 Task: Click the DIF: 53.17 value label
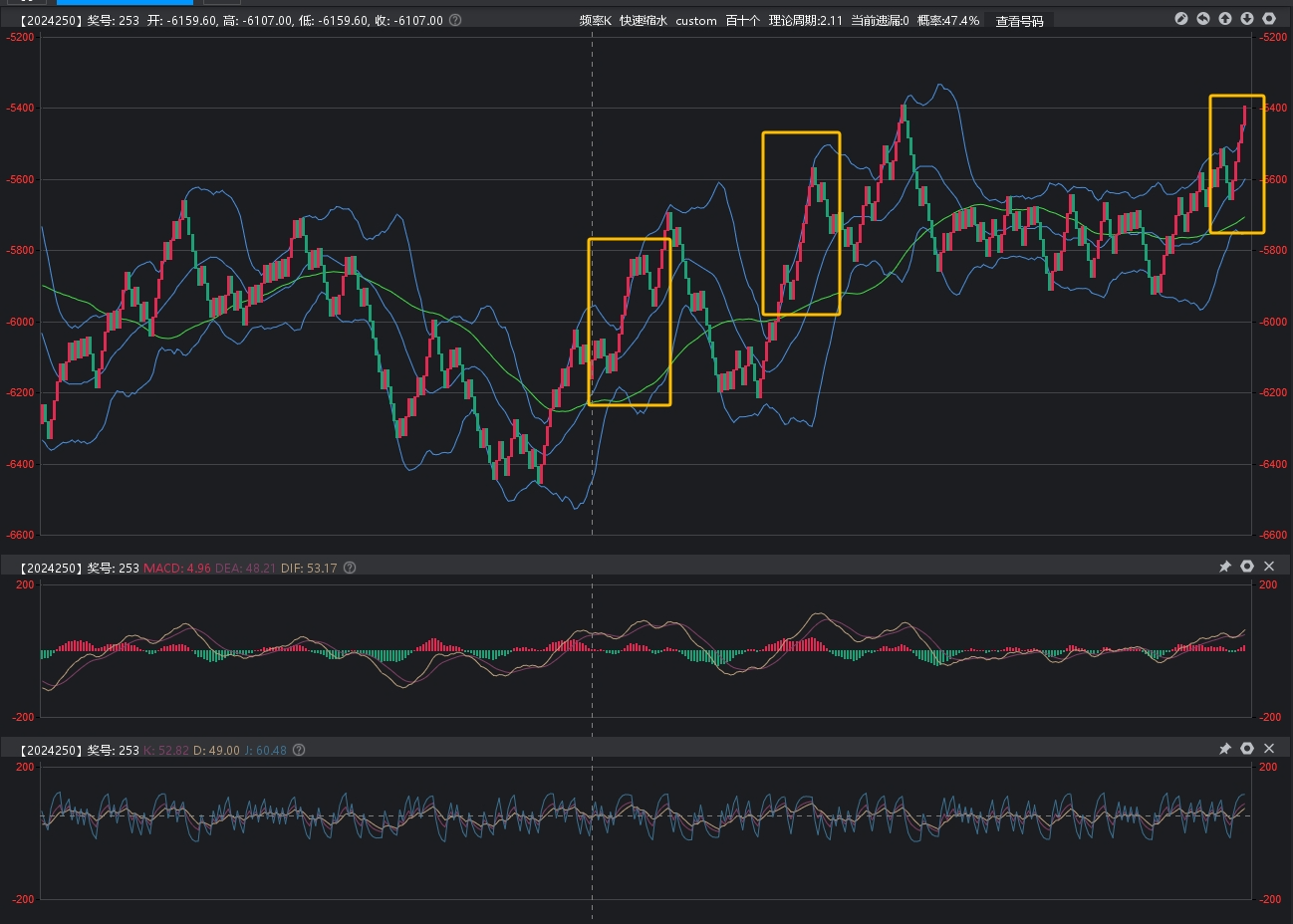click(309, 568)
